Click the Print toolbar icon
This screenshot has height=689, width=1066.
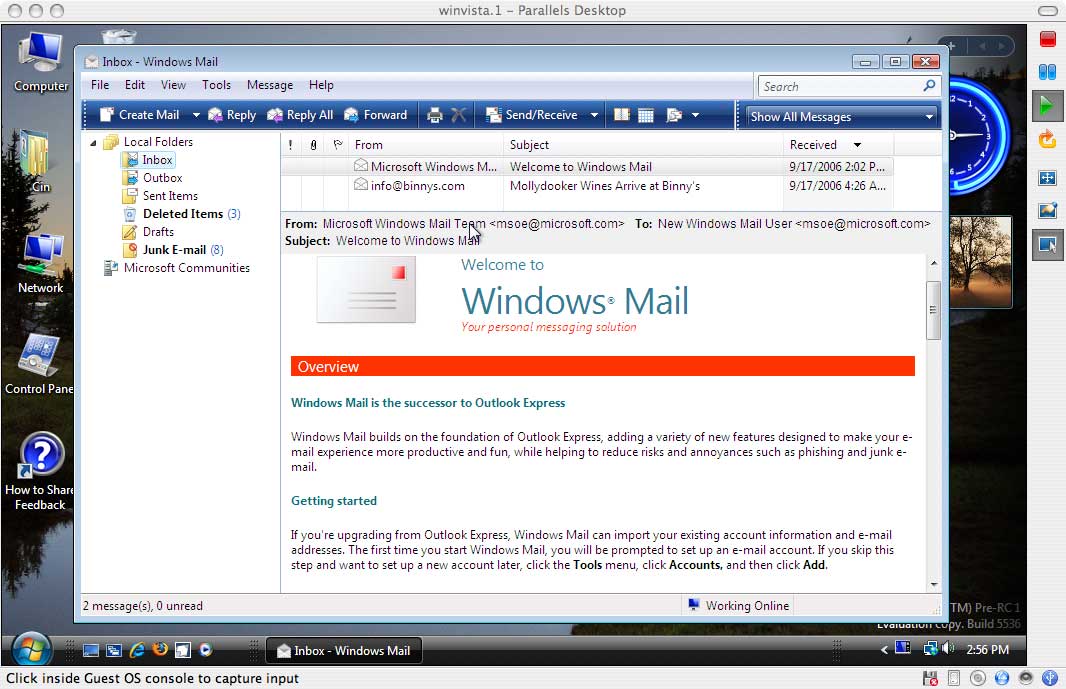tap(434, 115)
